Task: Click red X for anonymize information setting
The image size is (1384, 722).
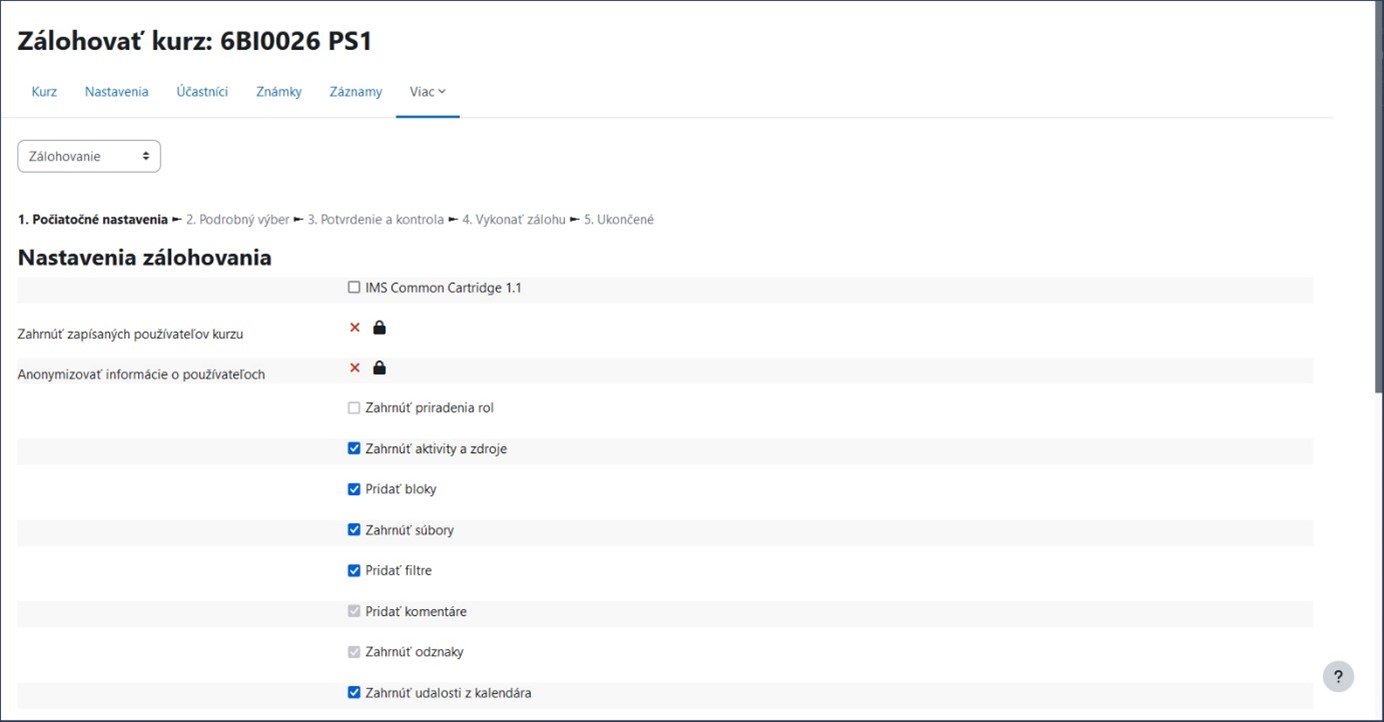Action: [354, 368]
